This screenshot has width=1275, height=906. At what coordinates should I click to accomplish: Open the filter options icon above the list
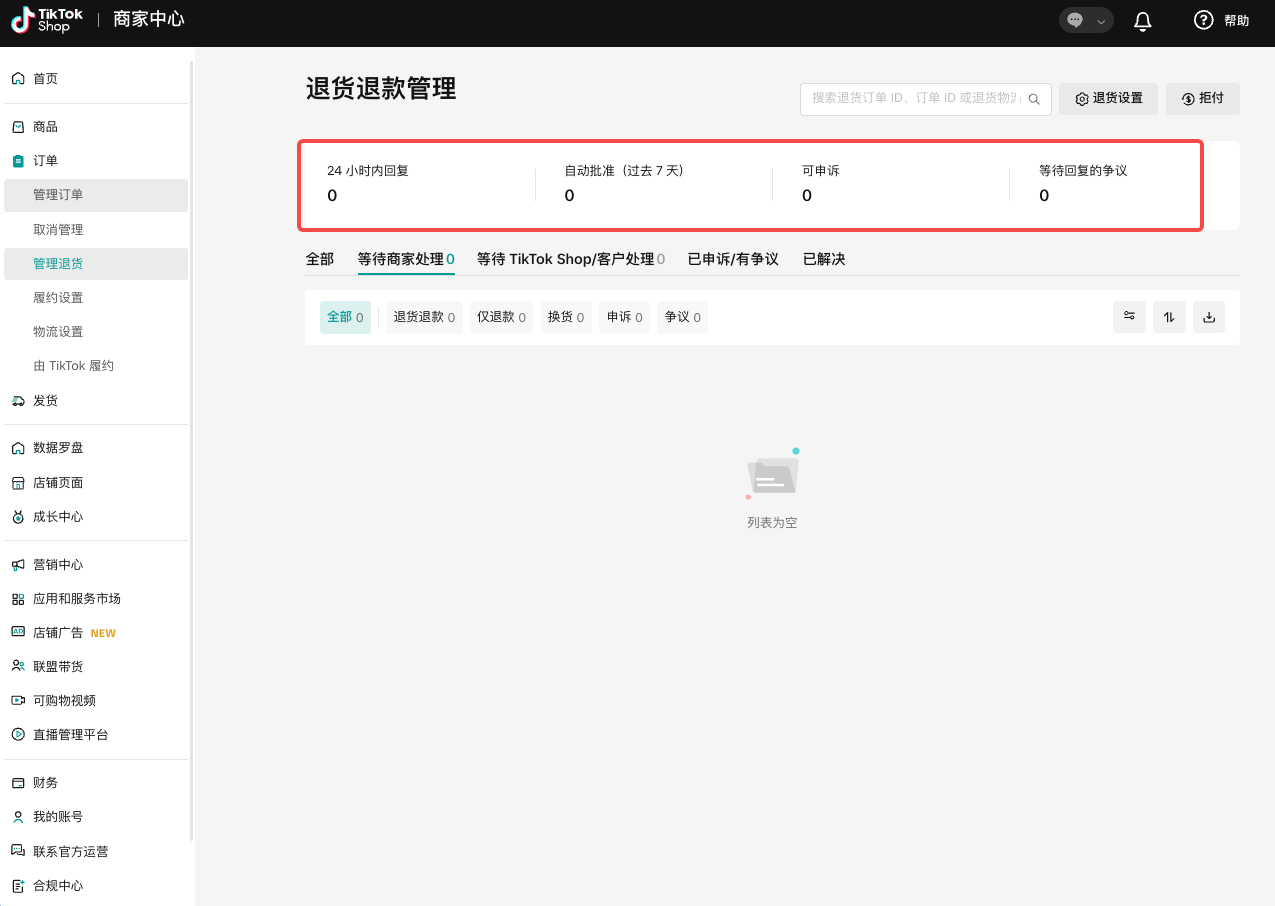[x=1129, y=316]
